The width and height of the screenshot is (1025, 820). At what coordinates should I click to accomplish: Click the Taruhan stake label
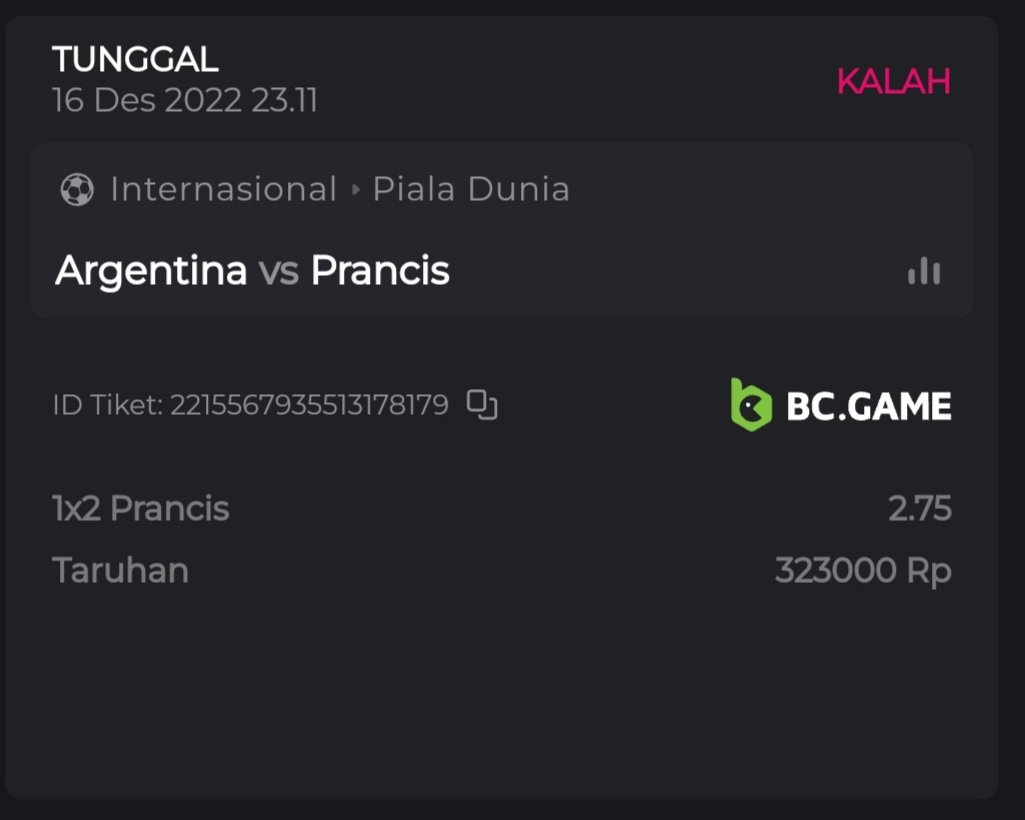point(120,571)
